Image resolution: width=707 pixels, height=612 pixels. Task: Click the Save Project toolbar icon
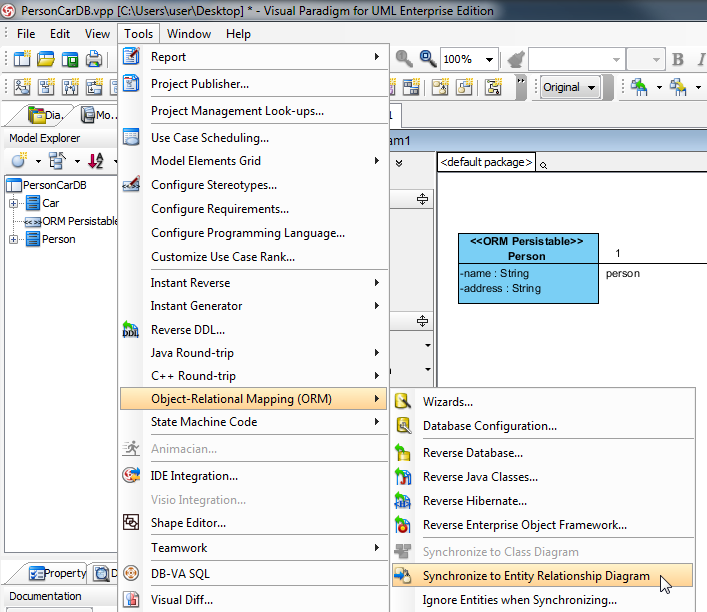pyautogui.click(x=70, y=59)
